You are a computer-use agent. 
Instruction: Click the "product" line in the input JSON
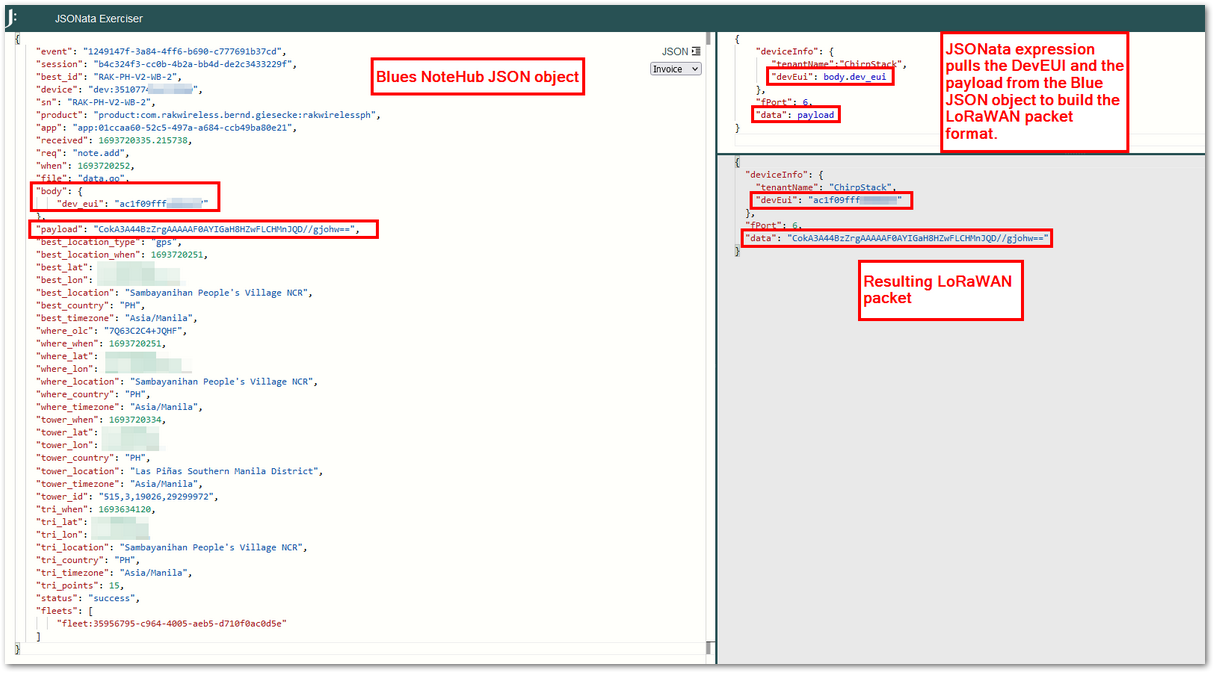[207, 114]
